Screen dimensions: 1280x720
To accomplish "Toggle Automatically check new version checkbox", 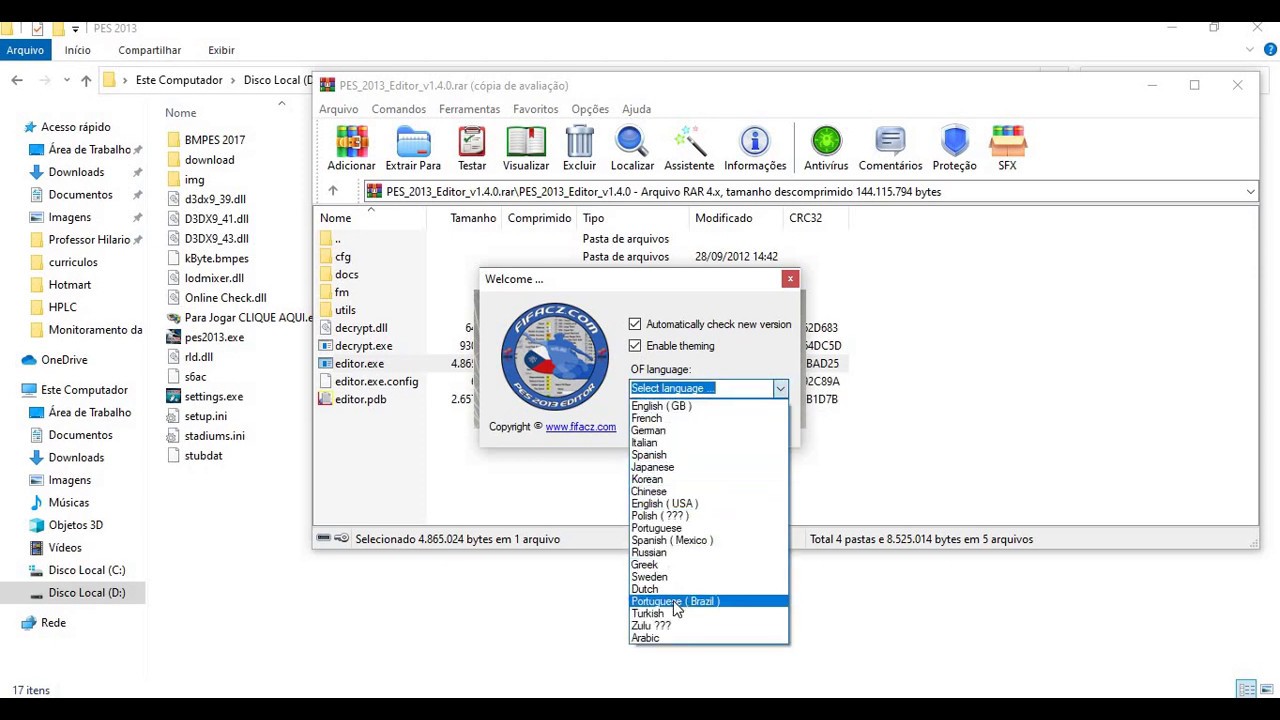I will [635, 324].
